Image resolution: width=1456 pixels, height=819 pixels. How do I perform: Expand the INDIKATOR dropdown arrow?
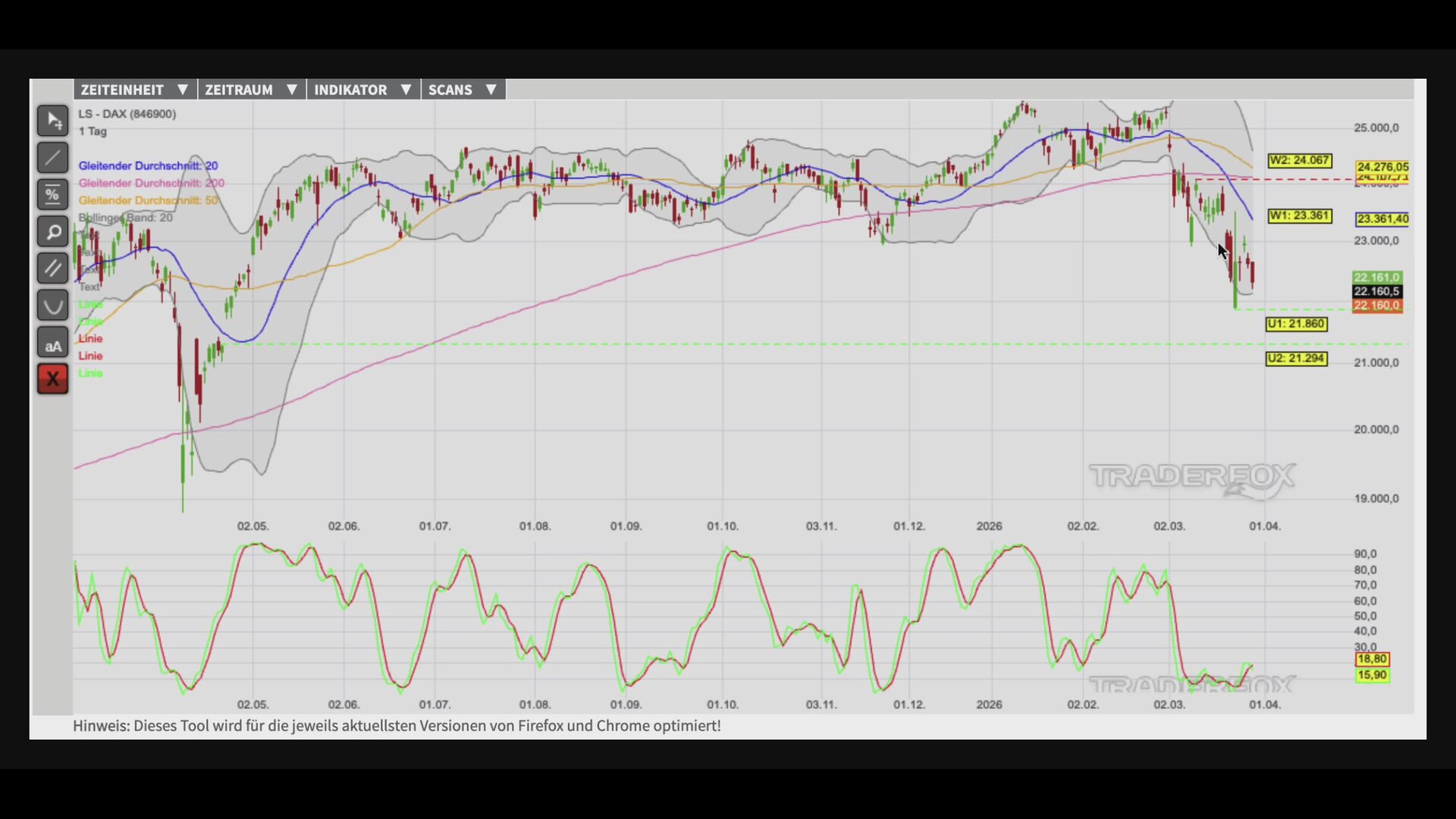coord(406,89)
